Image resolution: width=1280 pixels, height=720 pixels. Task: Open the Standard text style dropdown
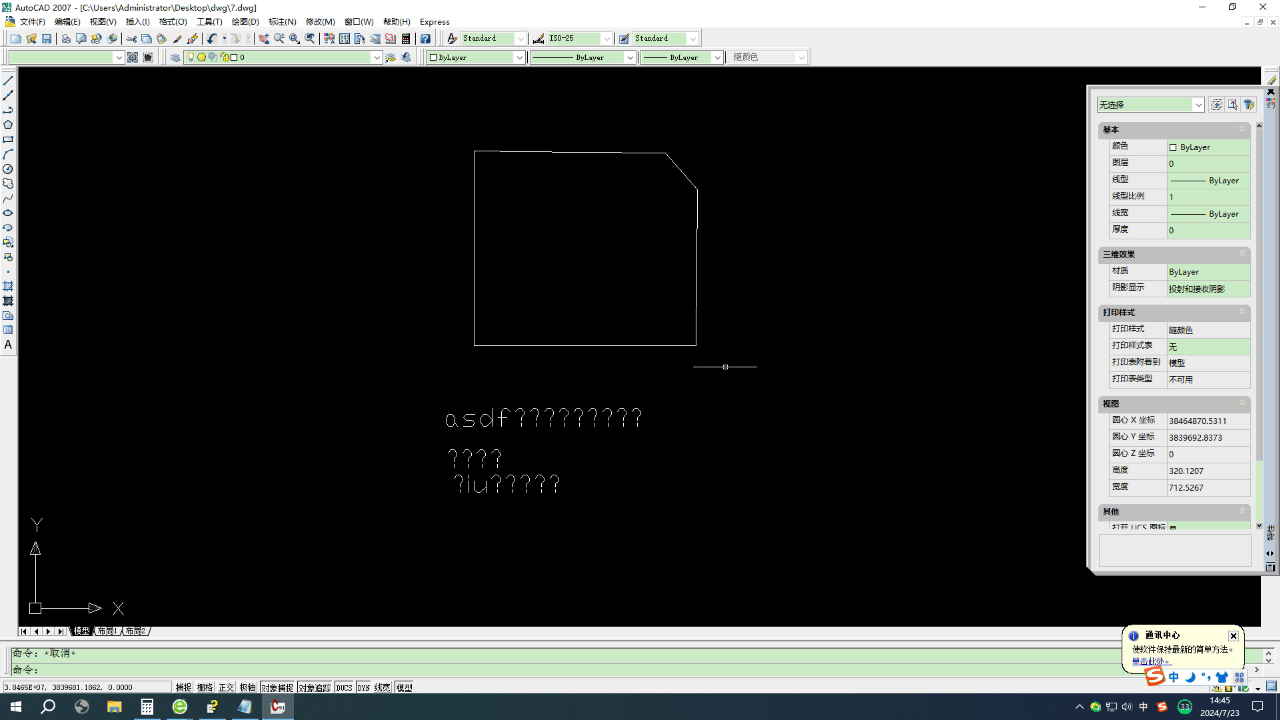pos(521,39)
